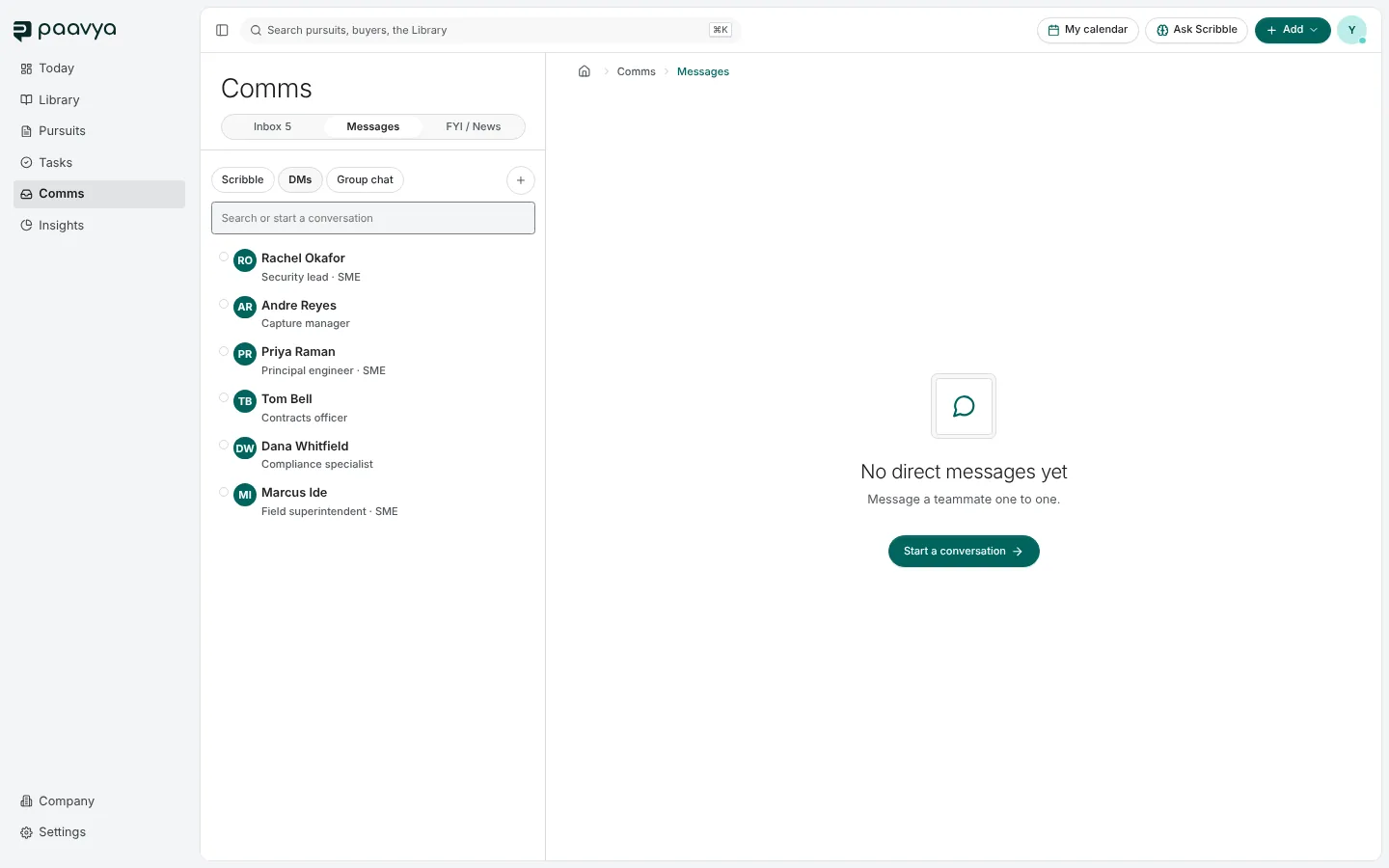Click the Search or start a conversation field

click(x=373, y=218)
